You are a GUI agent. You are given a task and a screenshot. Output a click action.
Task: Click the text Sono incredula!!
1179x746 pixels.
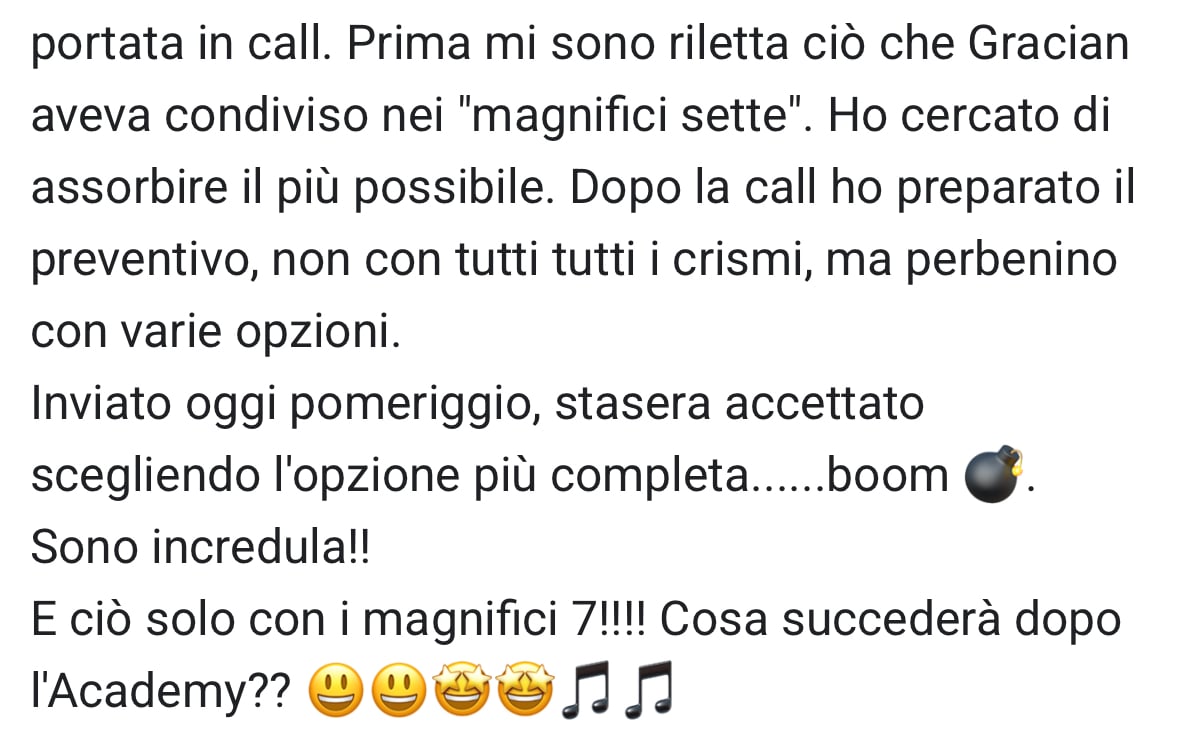[x=201, y=547]
